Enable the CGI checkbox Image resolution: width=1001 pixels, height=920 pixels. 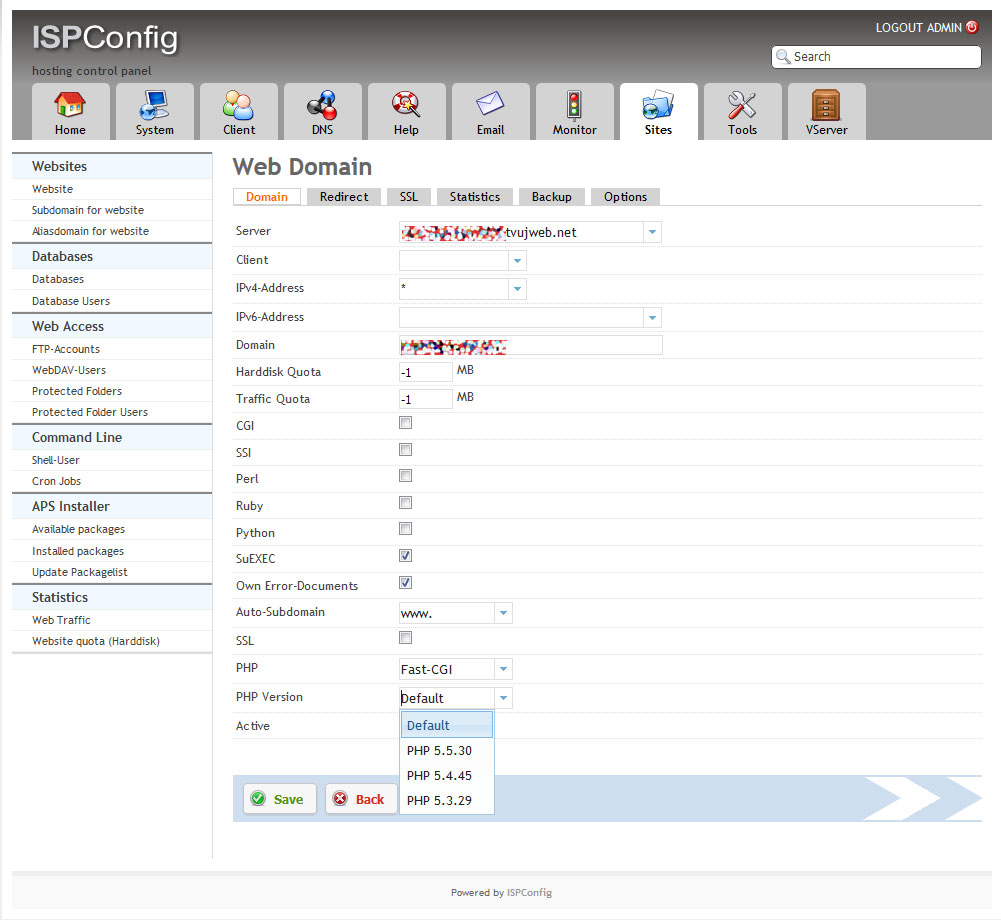coord(406,423)
